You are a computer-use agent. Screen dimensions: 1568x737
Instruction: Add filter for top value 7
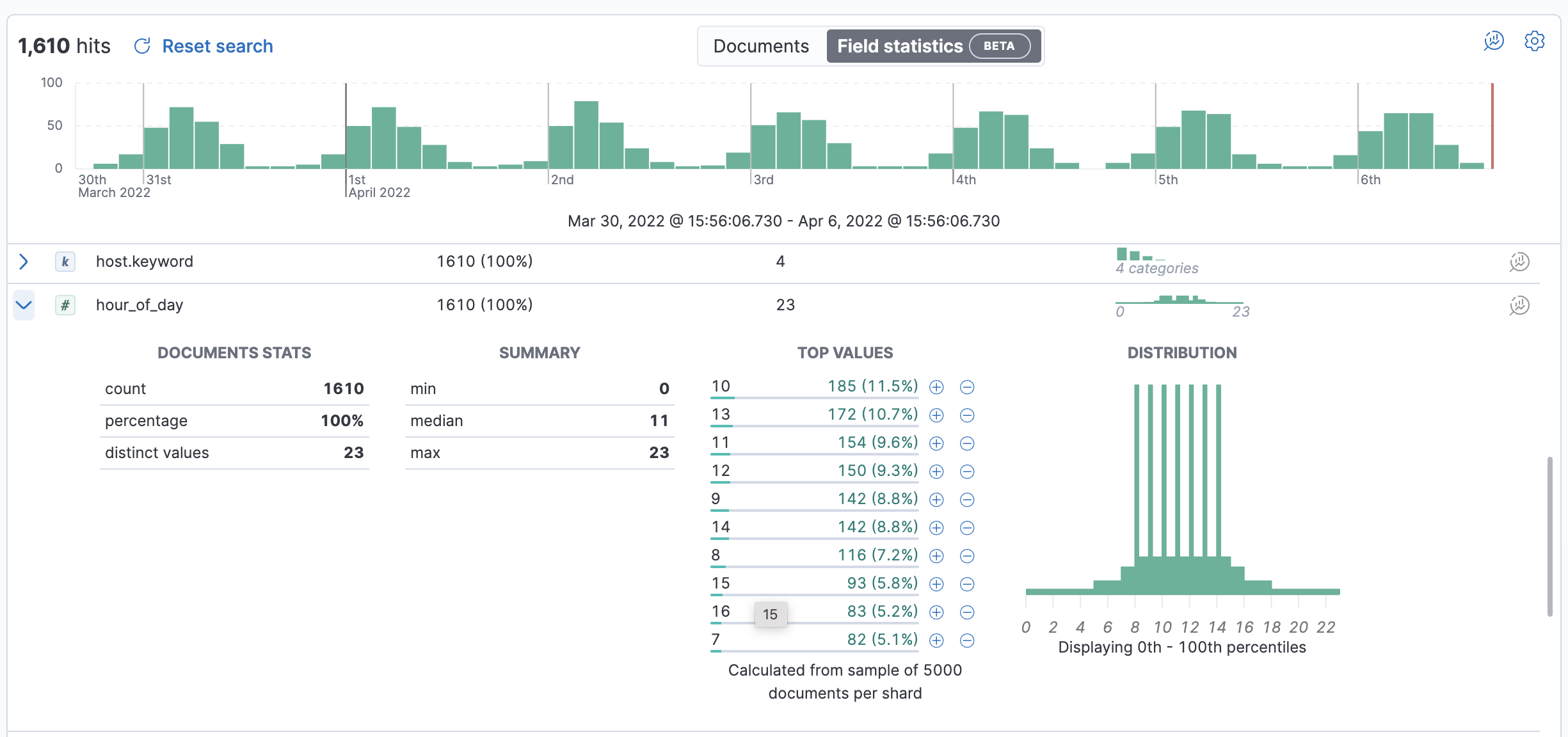936,640
